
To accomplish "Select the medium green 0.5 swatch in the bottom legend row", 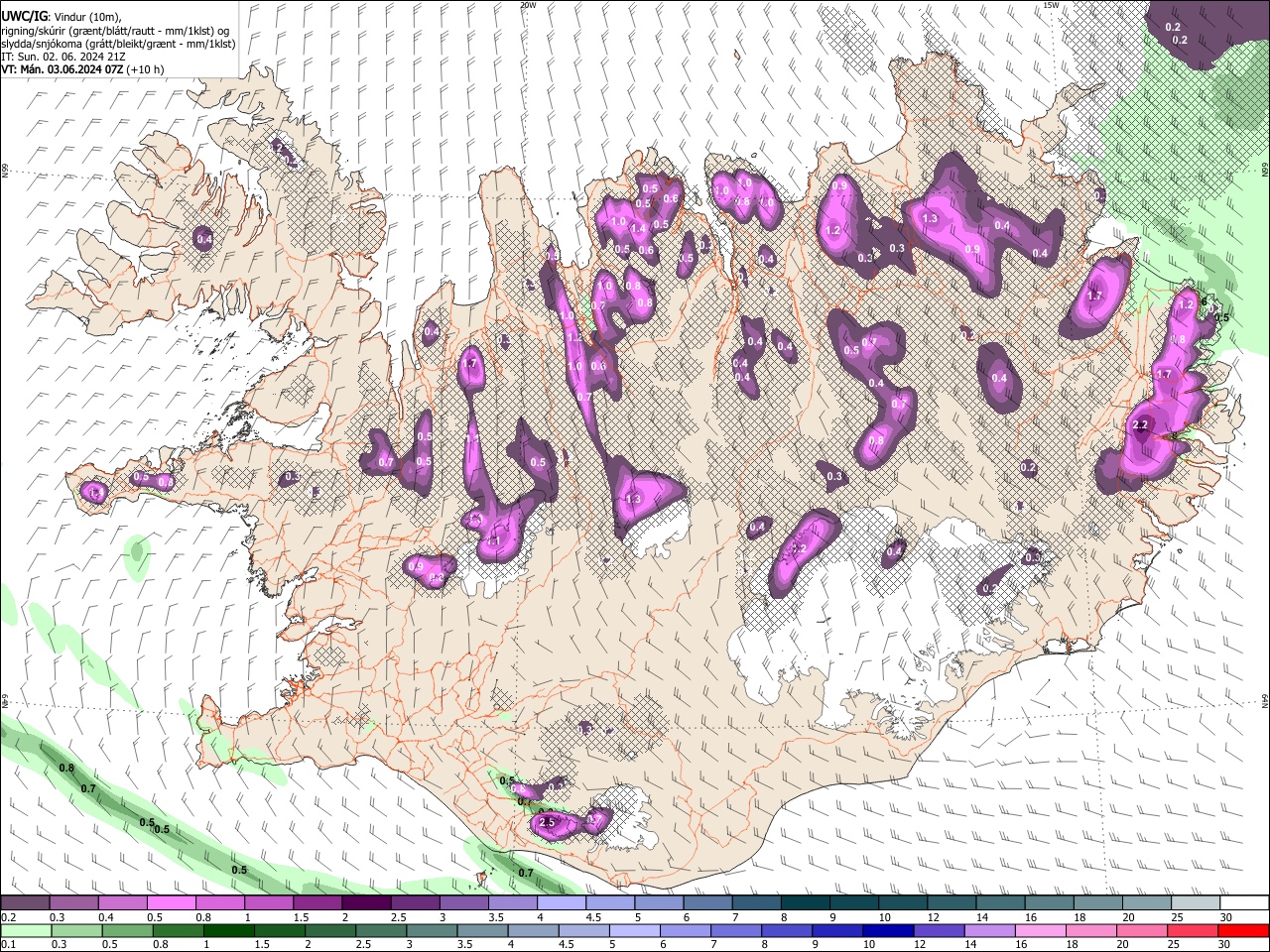I will 127,930.
